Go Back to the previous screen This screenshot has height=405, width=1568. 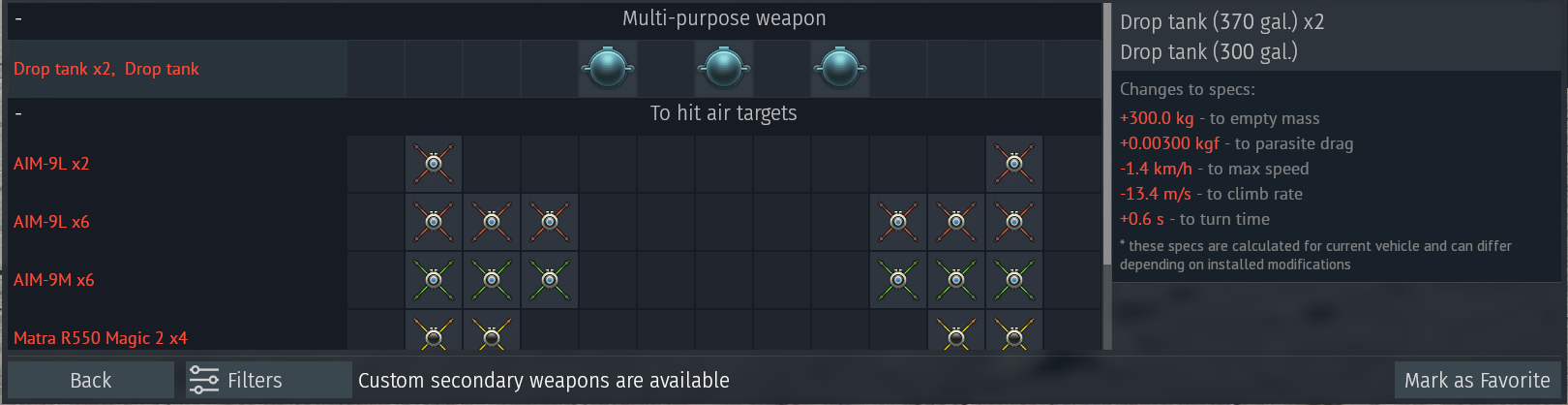tap(91, 380)
